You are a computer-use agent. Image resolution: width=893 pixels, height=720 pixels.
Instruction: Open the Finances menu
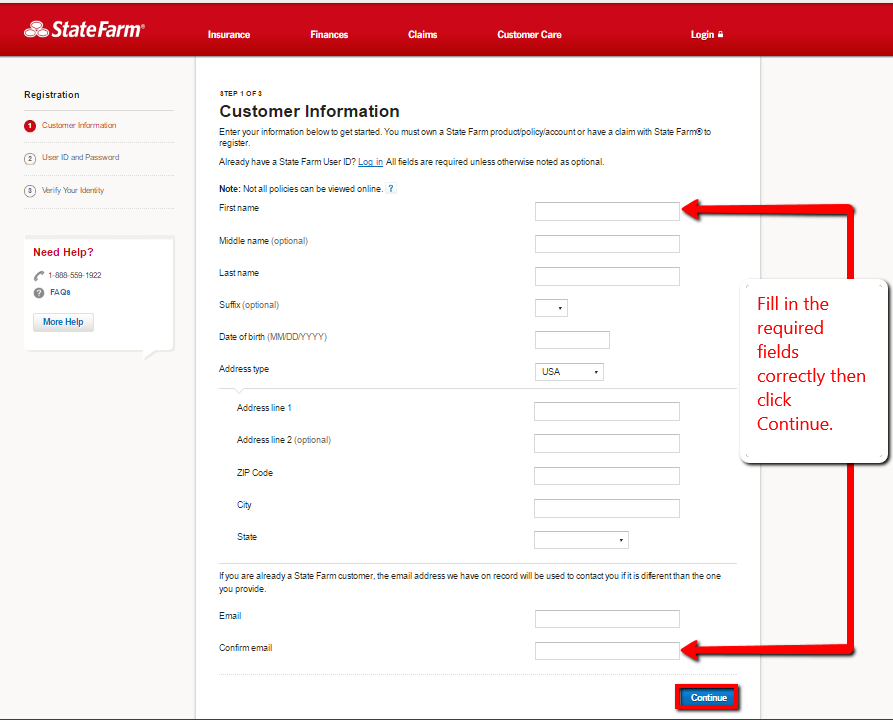(329, 35)
